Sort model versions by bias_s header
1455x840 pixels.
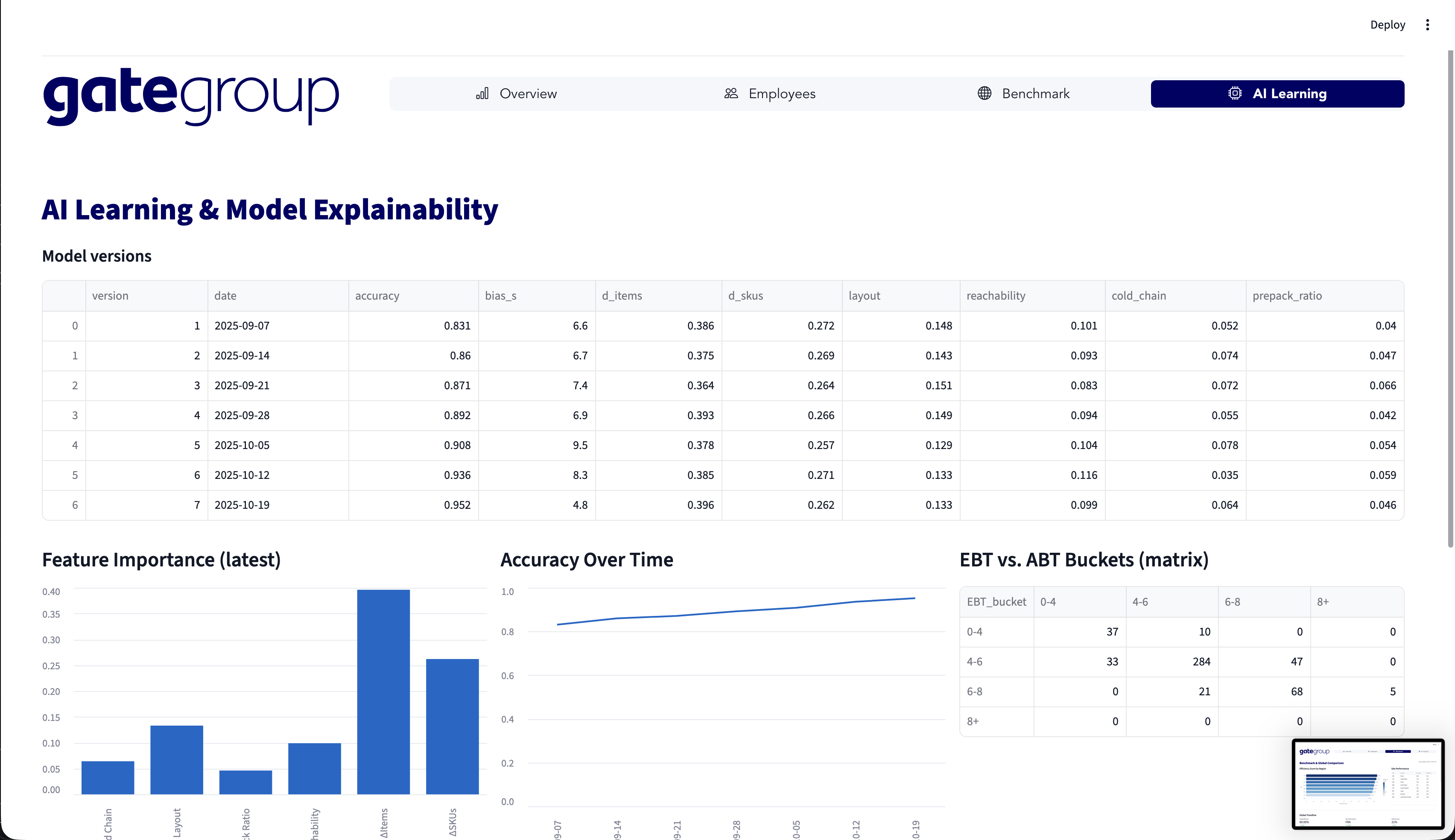coord(500,296)
